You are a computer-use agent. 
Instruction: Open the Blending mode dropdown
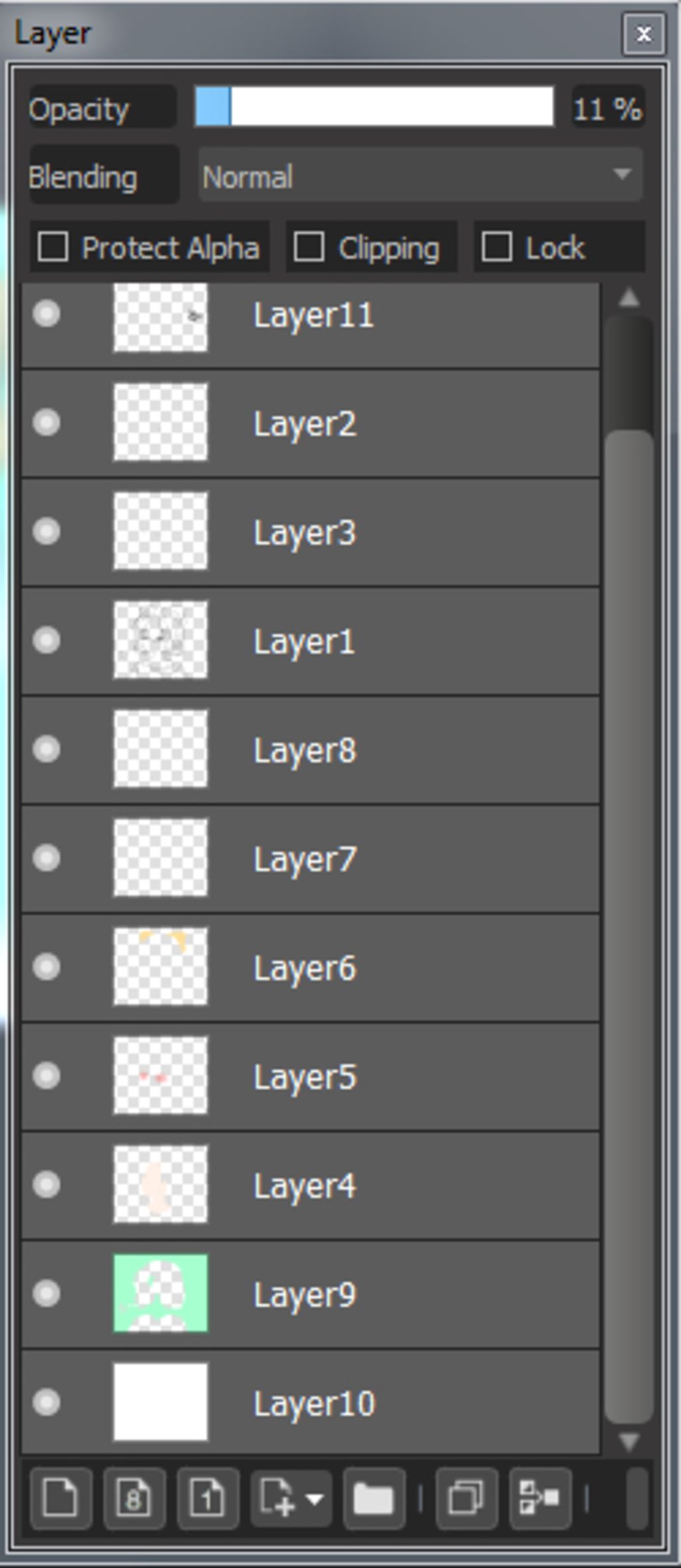coord(420,175)
